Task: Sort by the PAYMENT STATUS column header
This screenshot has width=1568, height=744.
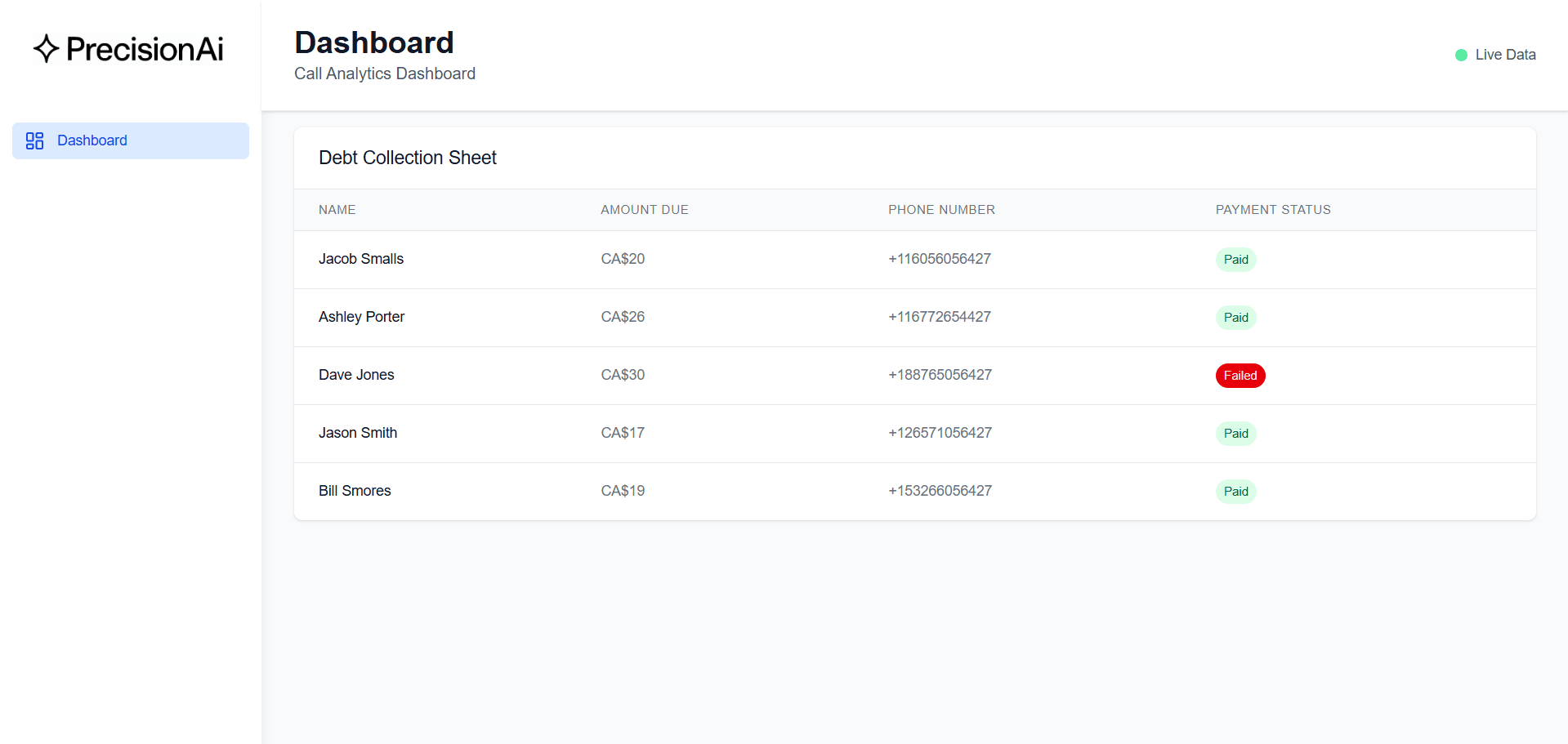Action: tap(1272, 210)
